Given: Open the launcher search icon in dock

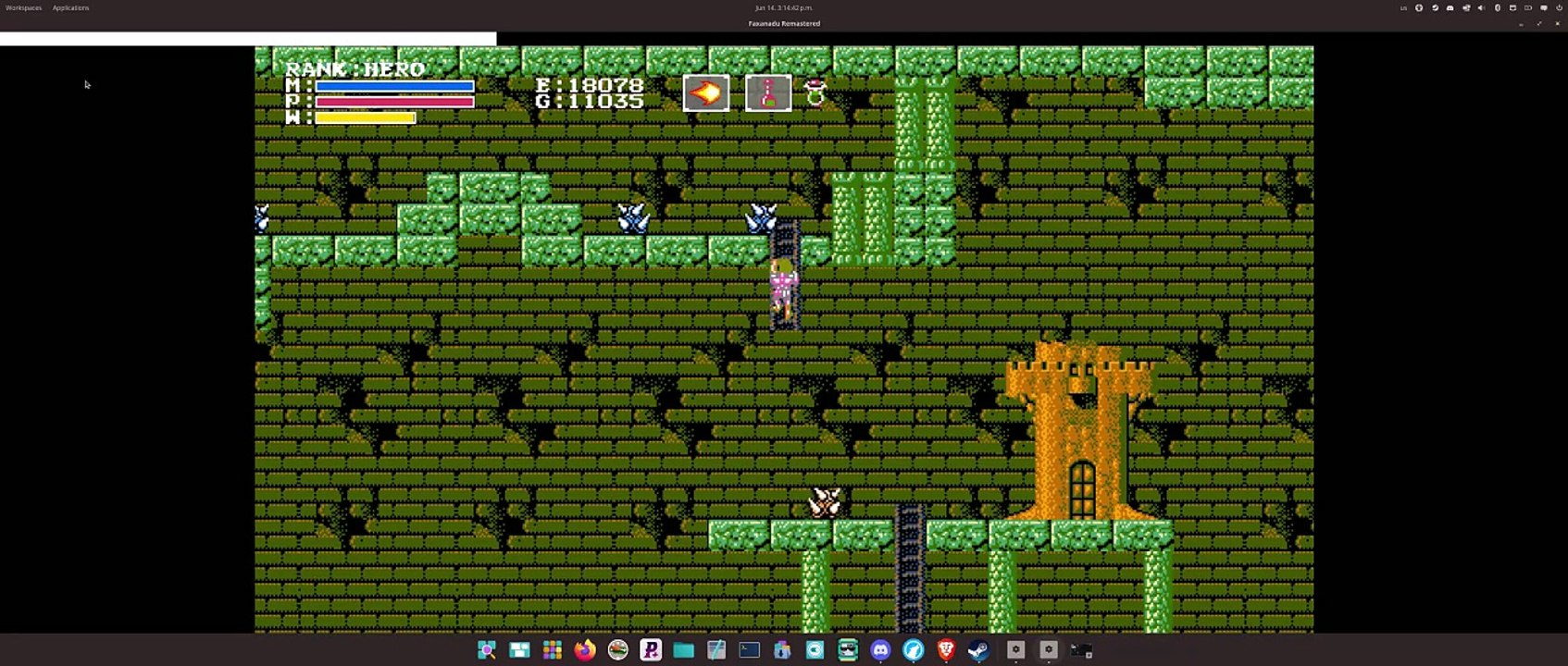Looking at the screenshot, I should 487,650.
